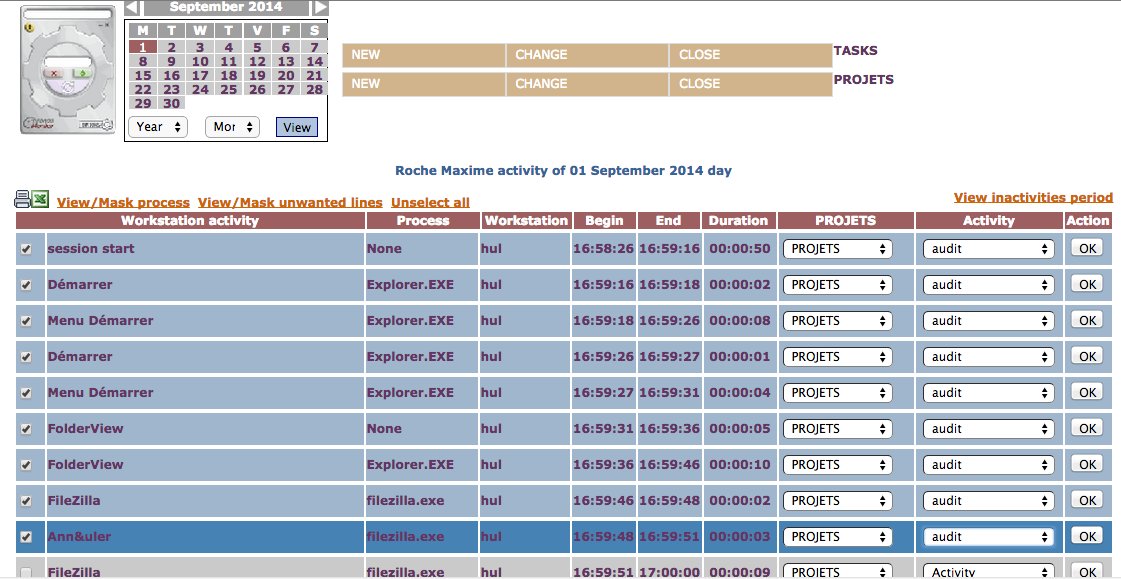Go to the previous month in calendar

132,7
